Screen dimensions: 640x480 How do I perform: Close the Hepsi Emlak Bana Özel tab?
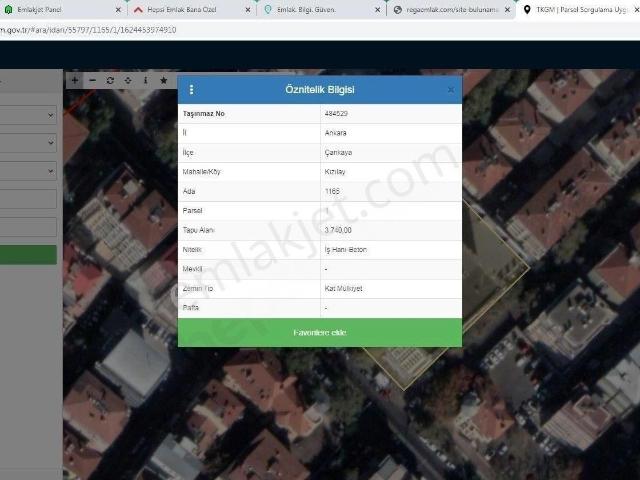(x=248, y=9)
